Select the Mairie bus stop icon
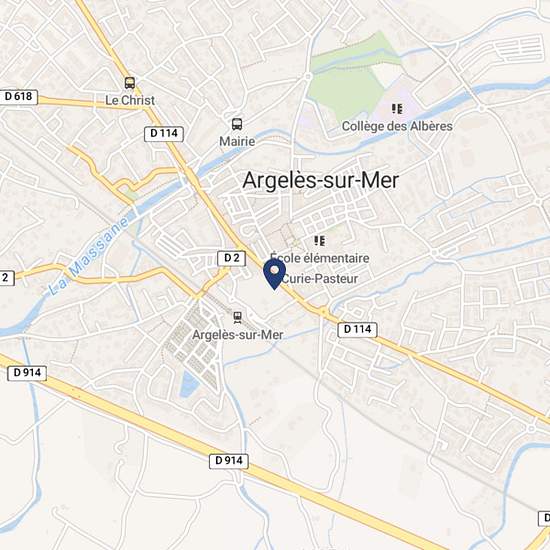The width and height of the screenshot is (550, 550). [237, 124]
